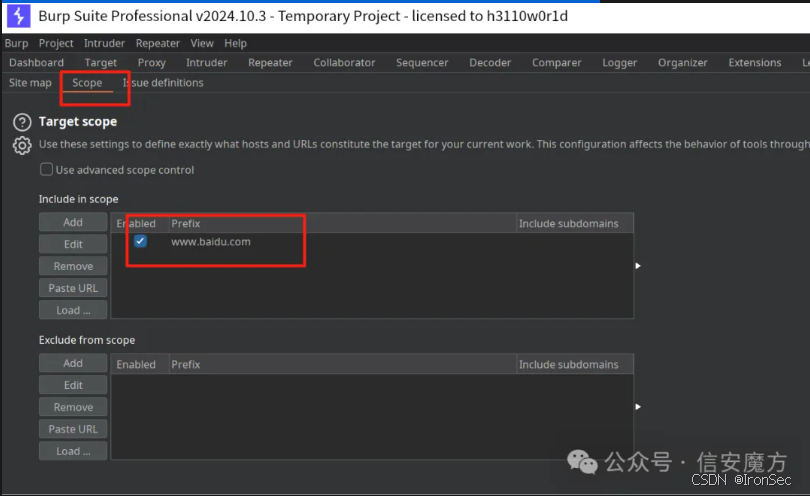The height and width of the screenshot is (496, 810).
Task: Click the Burp Suite lightning logo icon
Action: tap(19, 16)
